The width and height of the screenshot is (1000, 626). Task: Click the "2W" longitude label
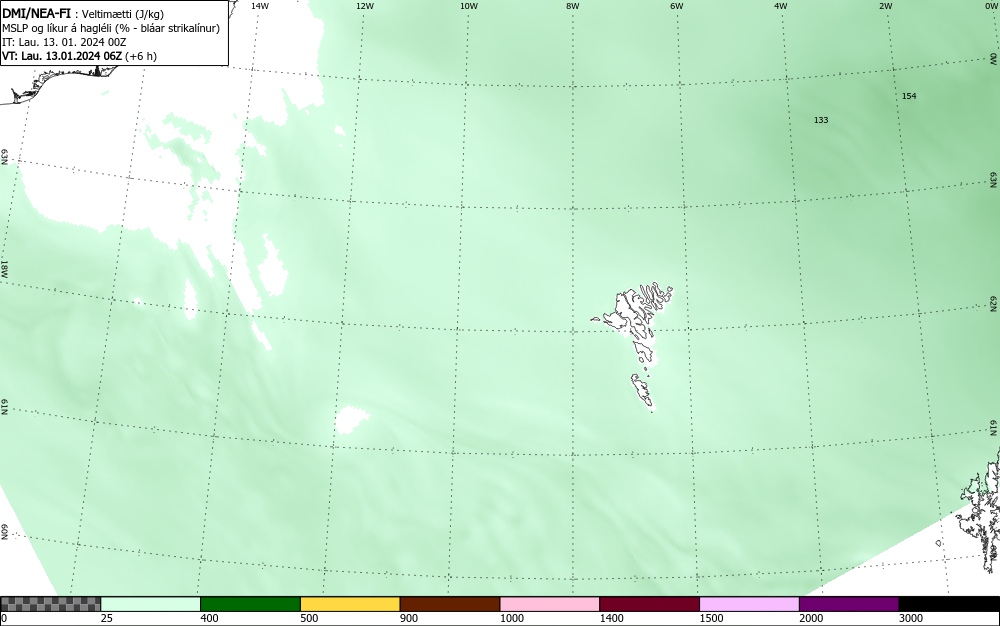point(885,6)
